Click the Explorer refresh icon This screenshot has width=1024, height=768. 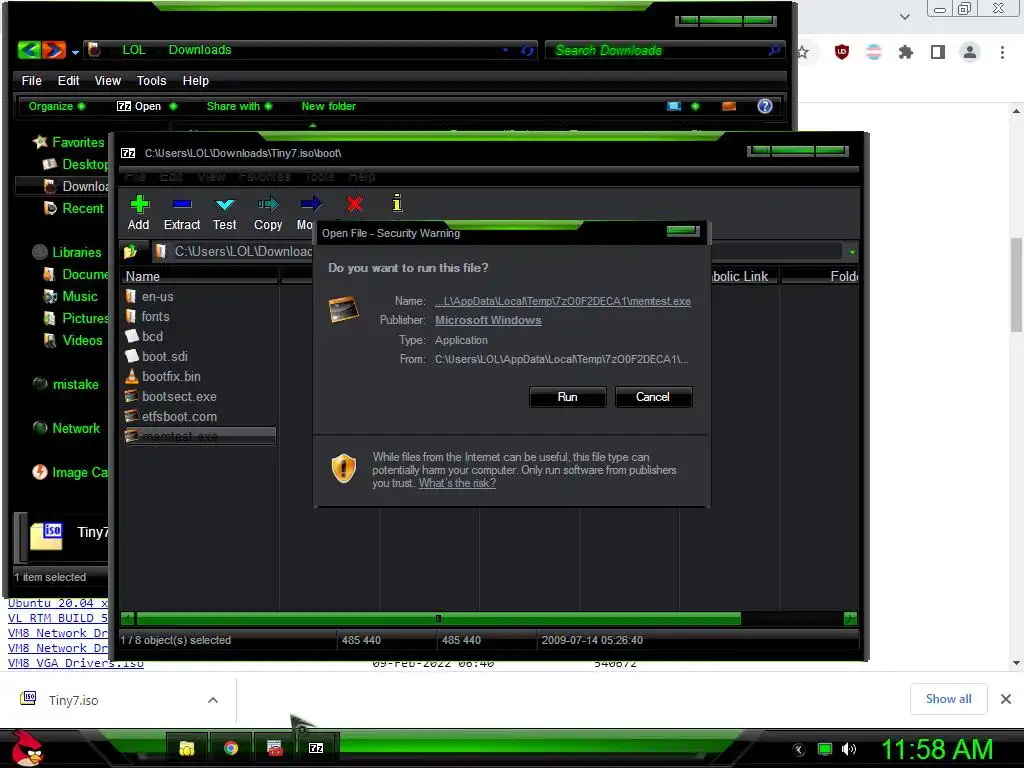(x=527, y=50)
